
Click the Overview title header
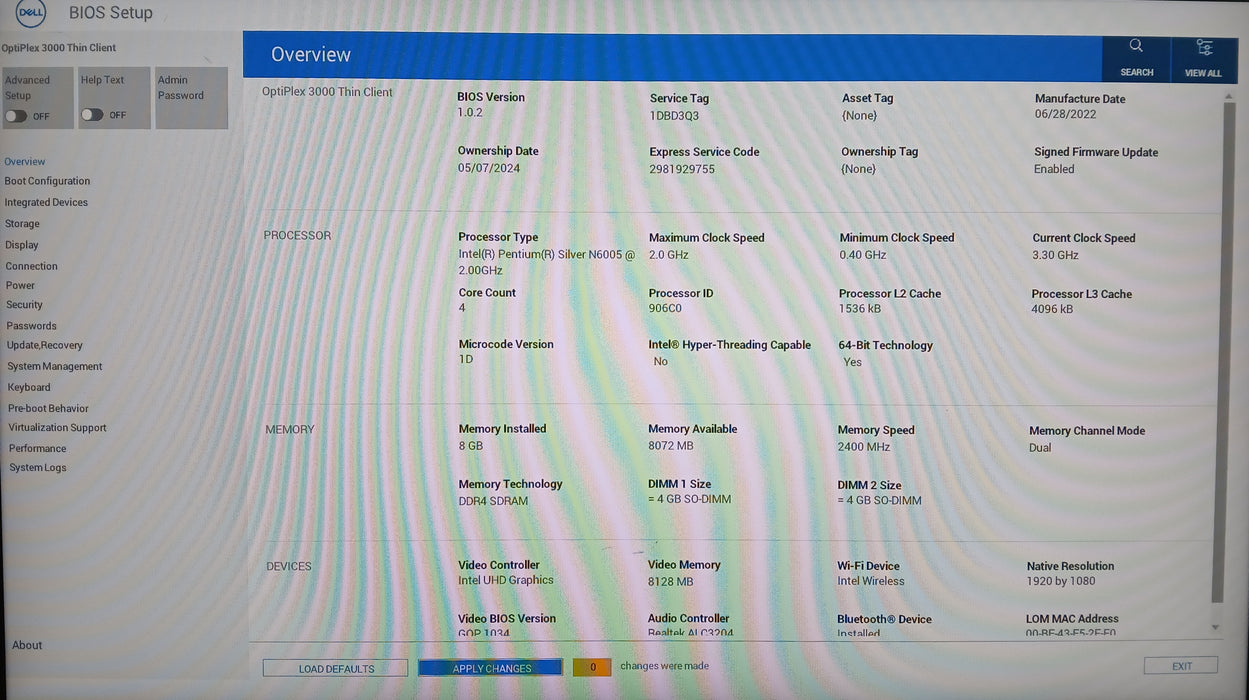point(311,55)
